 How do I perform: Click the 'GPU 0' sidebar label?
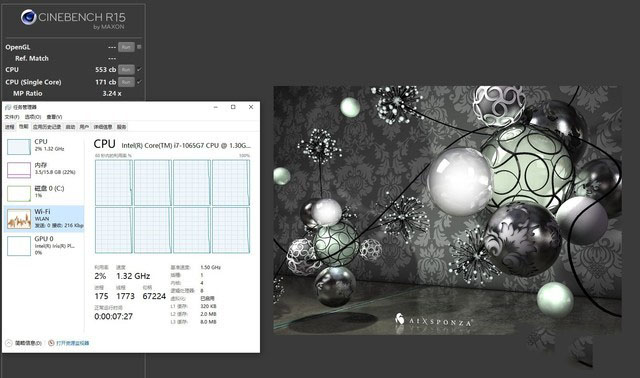(44, 238)
